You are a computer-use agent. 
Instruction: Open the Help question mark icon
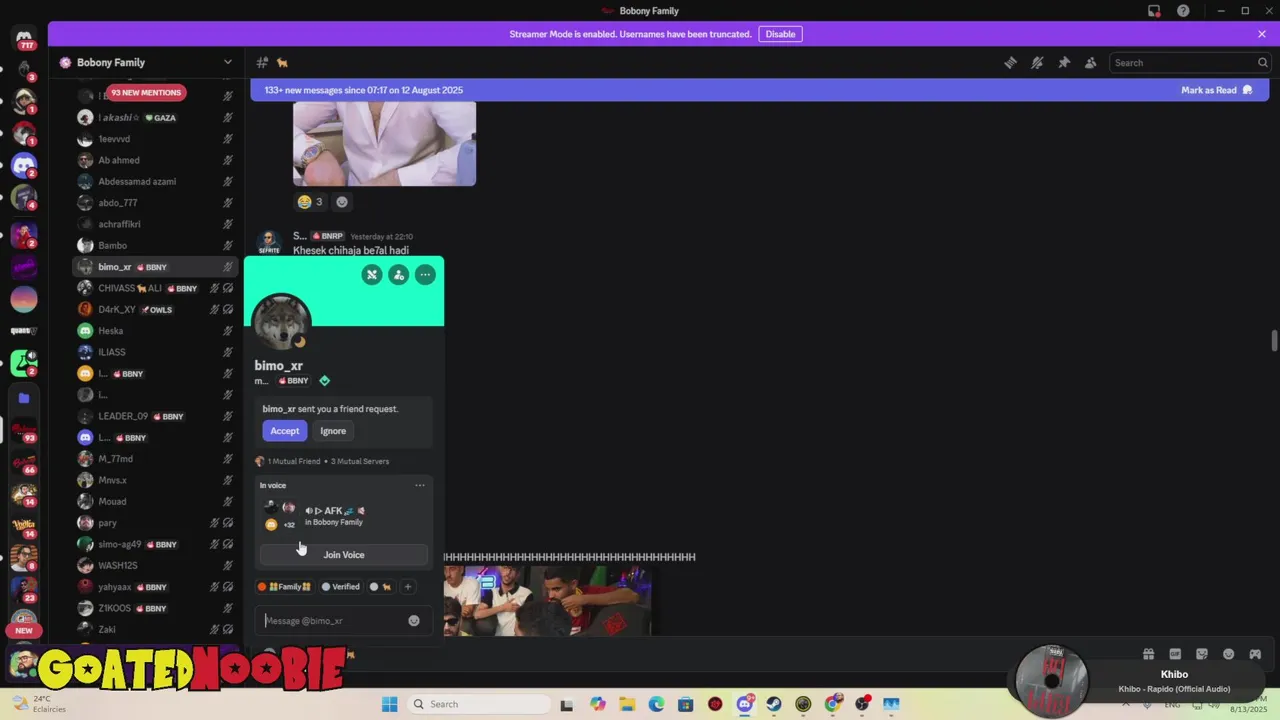1183,11
